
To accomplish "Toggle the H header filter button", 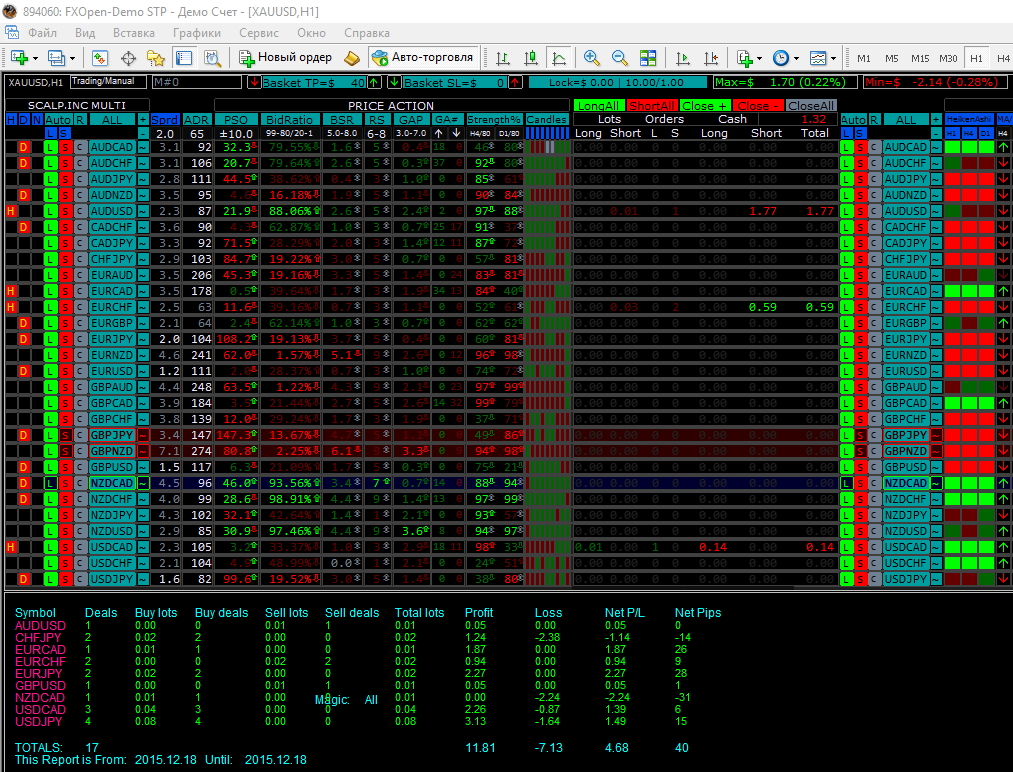I will point(11,120).
